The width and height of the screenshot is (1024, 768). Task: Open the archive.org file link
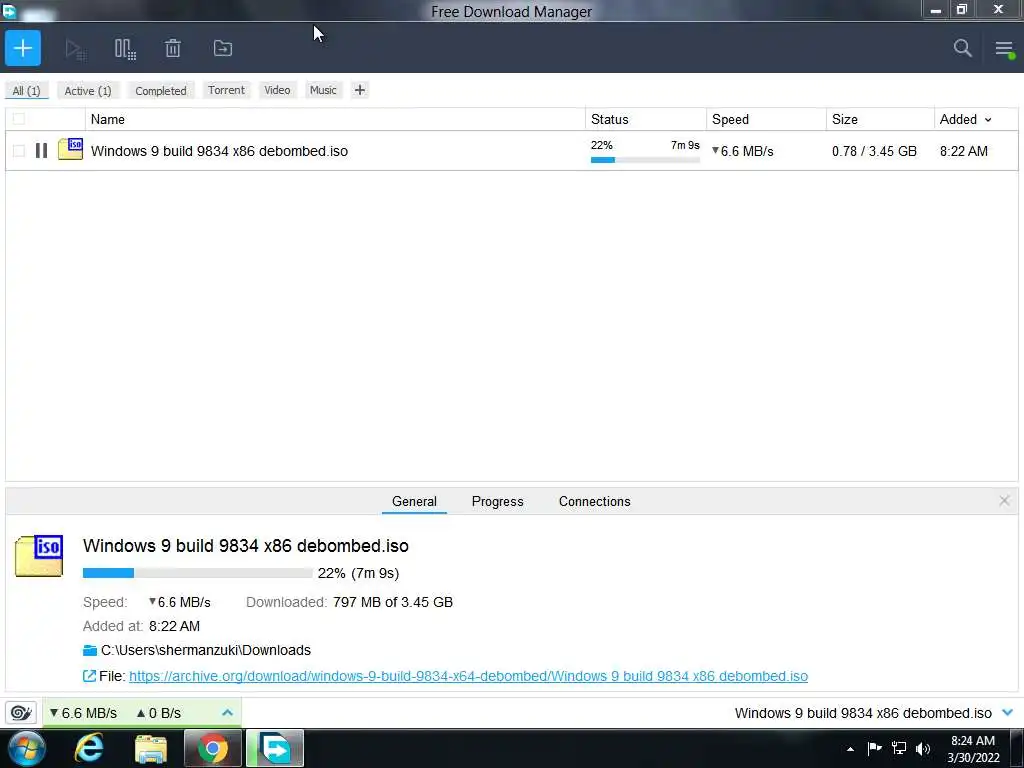[x=468, y=676]
